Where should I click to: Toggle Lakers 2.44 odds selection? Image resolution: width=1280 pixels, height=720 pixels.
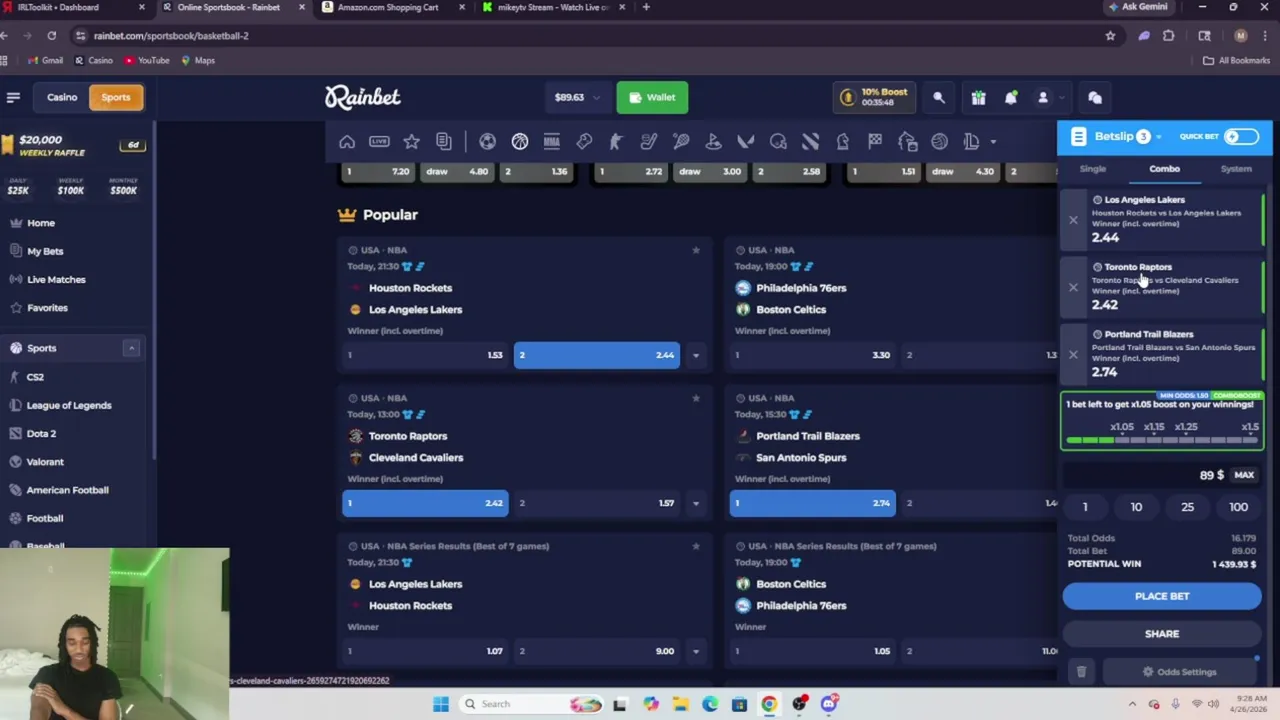pos(597,355)
